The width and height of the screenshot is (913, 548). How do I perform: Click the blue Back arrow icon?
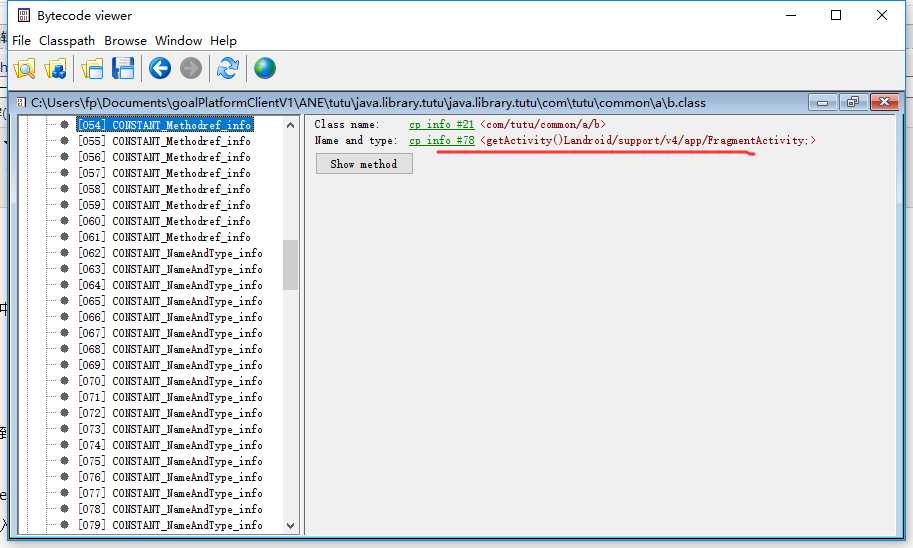pyautogui.click(x=160, y=69)
